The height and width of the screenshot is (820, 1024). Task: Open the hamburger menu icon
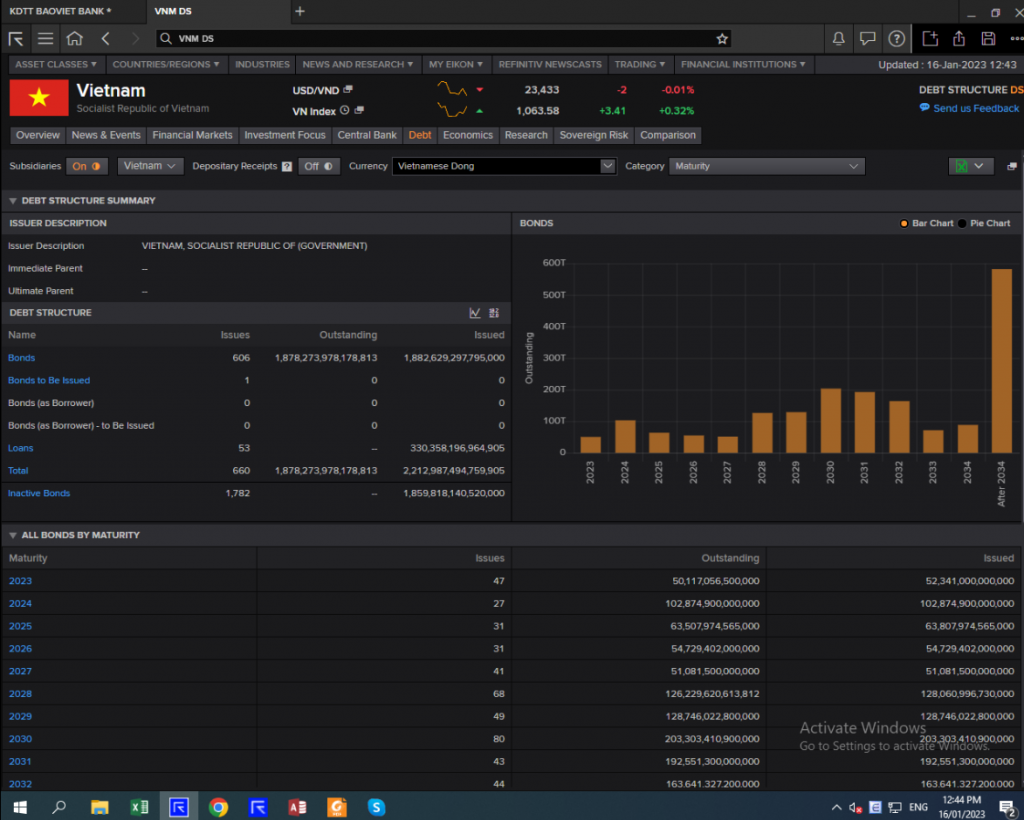click(45, 39)
